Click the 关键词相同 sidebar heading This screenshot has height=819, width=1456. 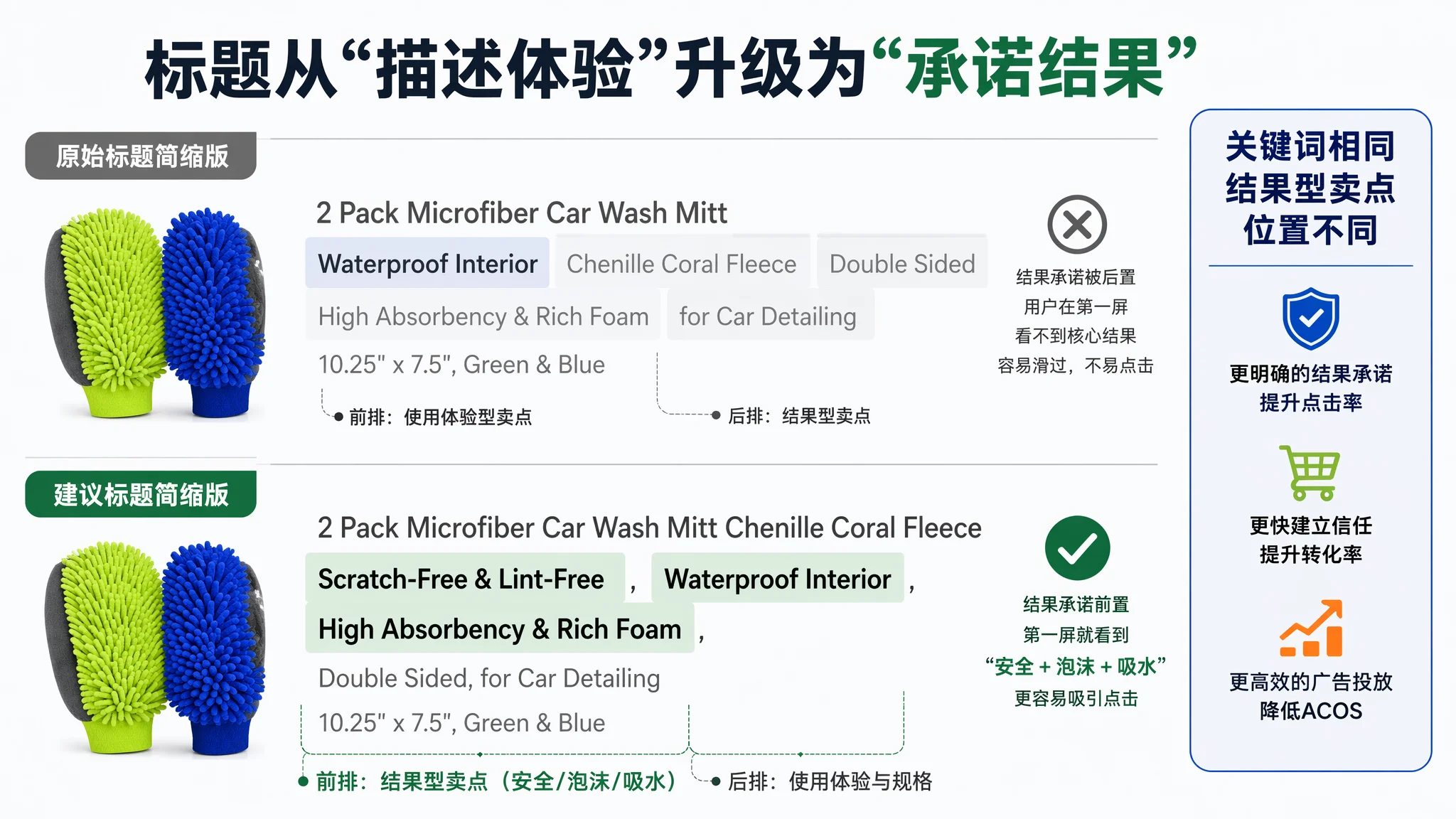click(1310, 147)
